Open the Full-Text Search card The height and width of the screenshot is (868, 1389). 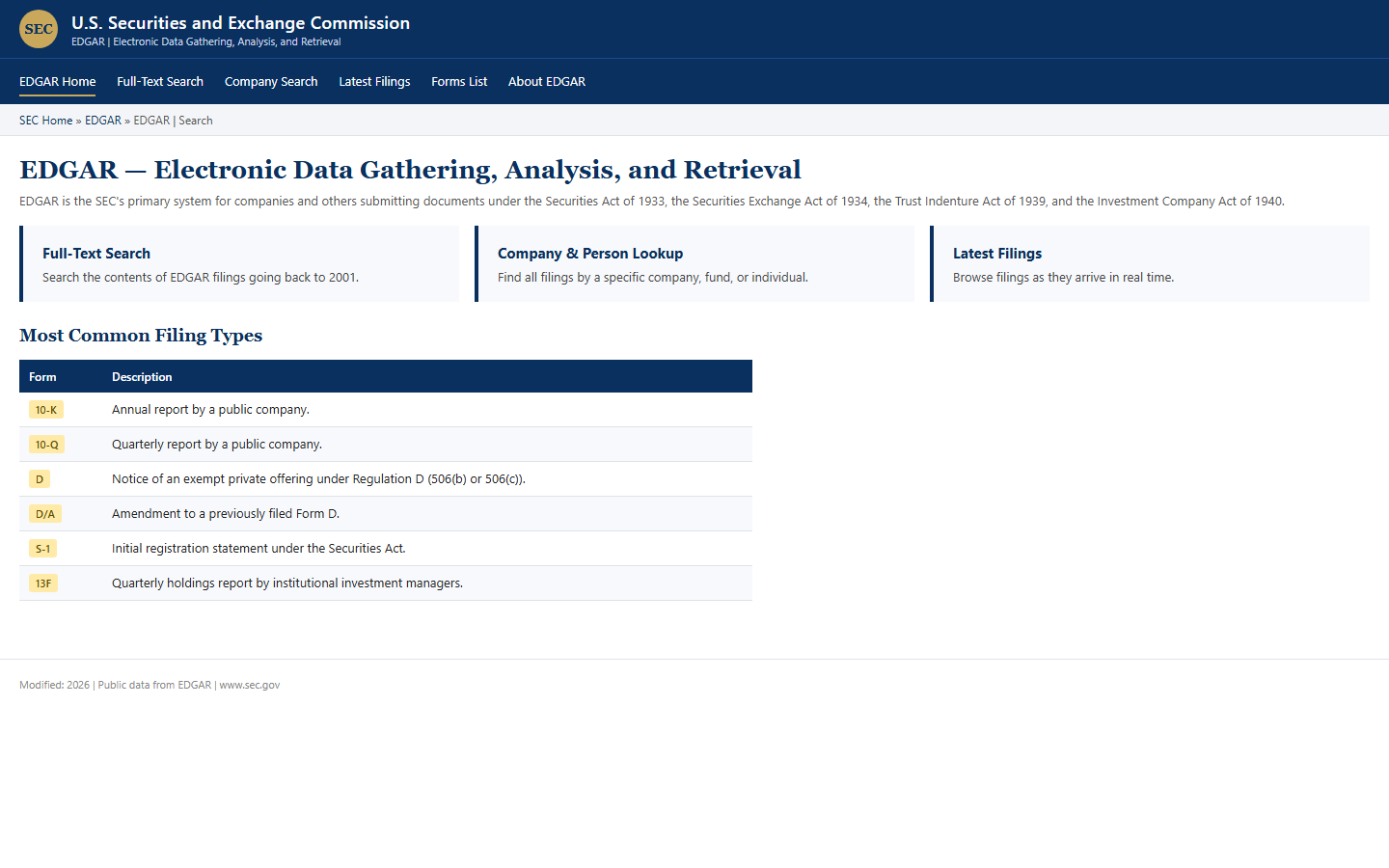click(x=239, y=264)
